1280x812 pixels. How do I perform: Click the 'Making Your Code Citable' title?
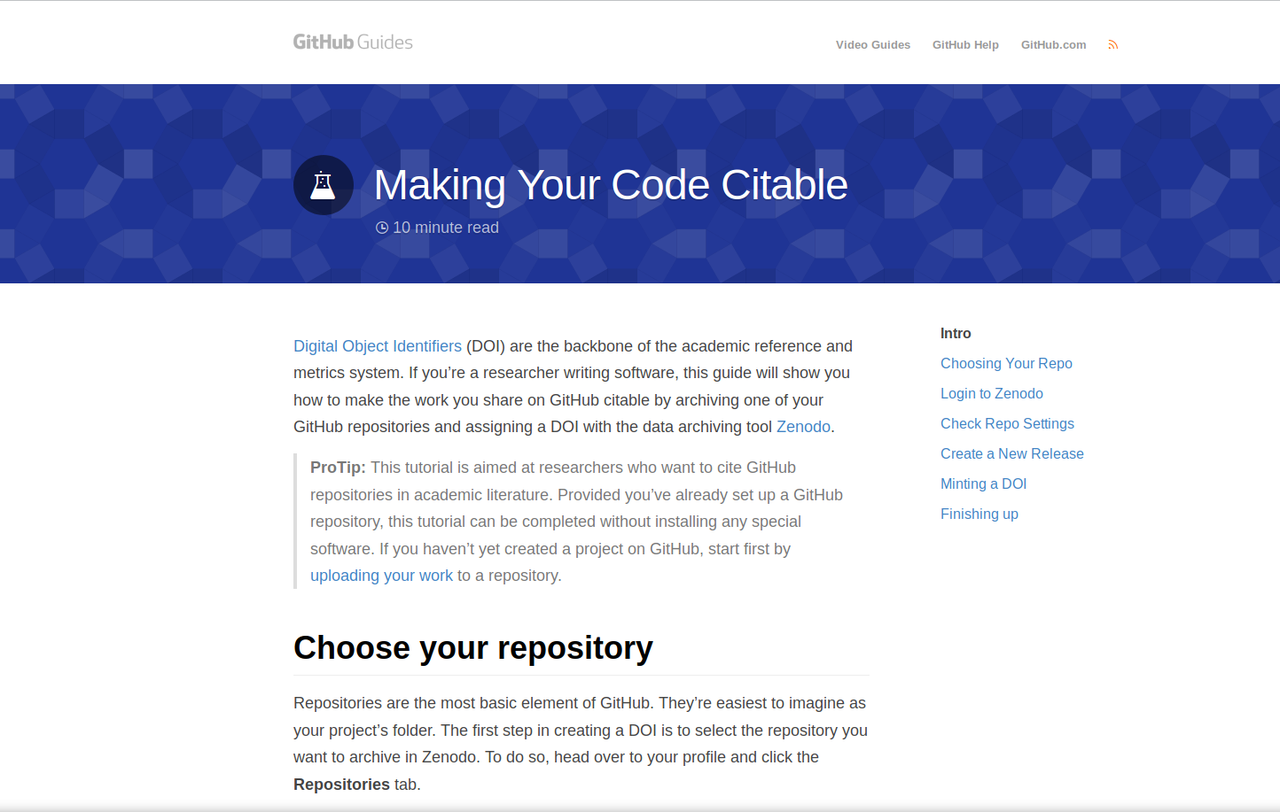(610, 185)
